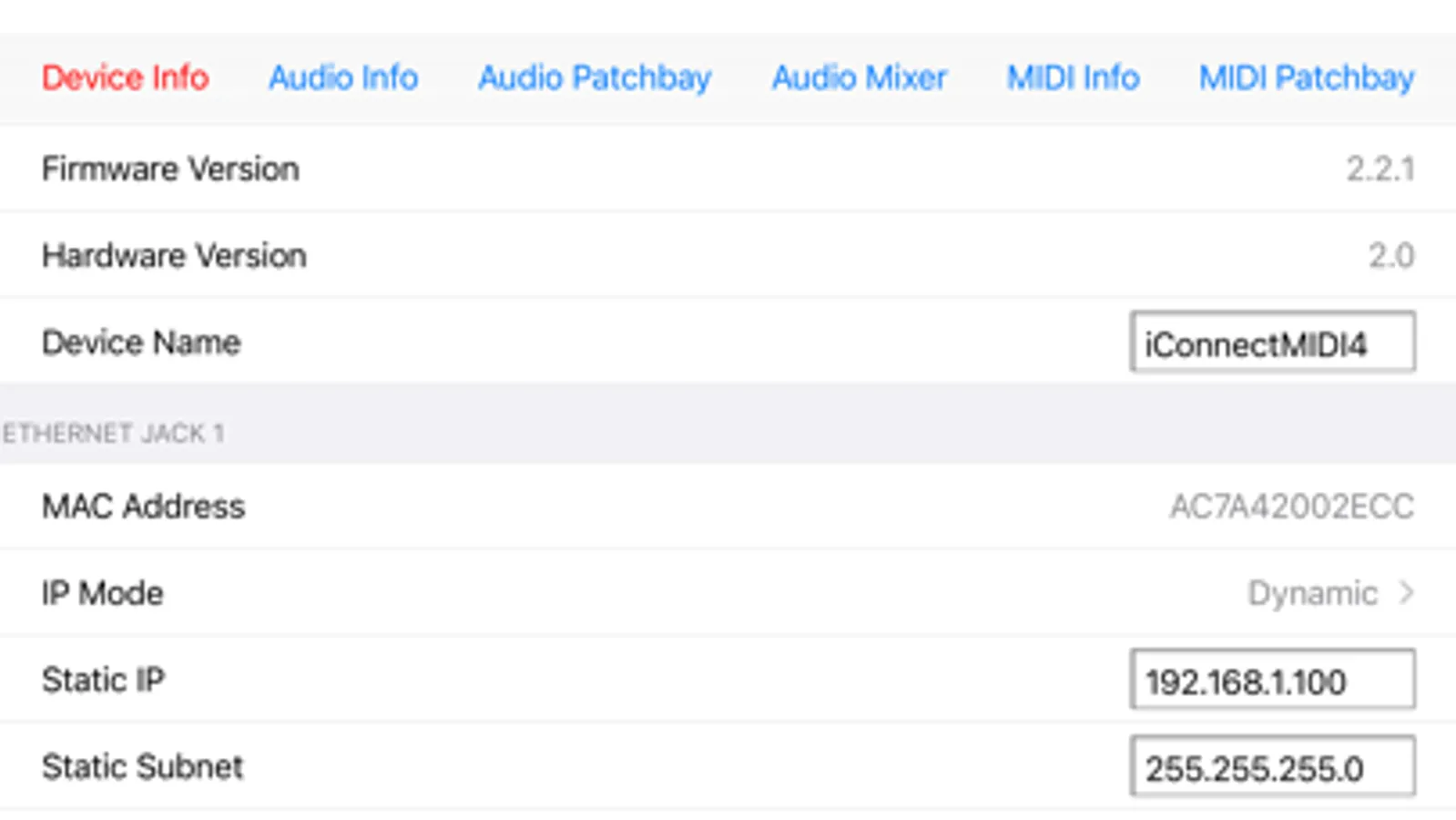Click the Hardware Version value 2.0
1456x820 pixels.
point(1391,255)
